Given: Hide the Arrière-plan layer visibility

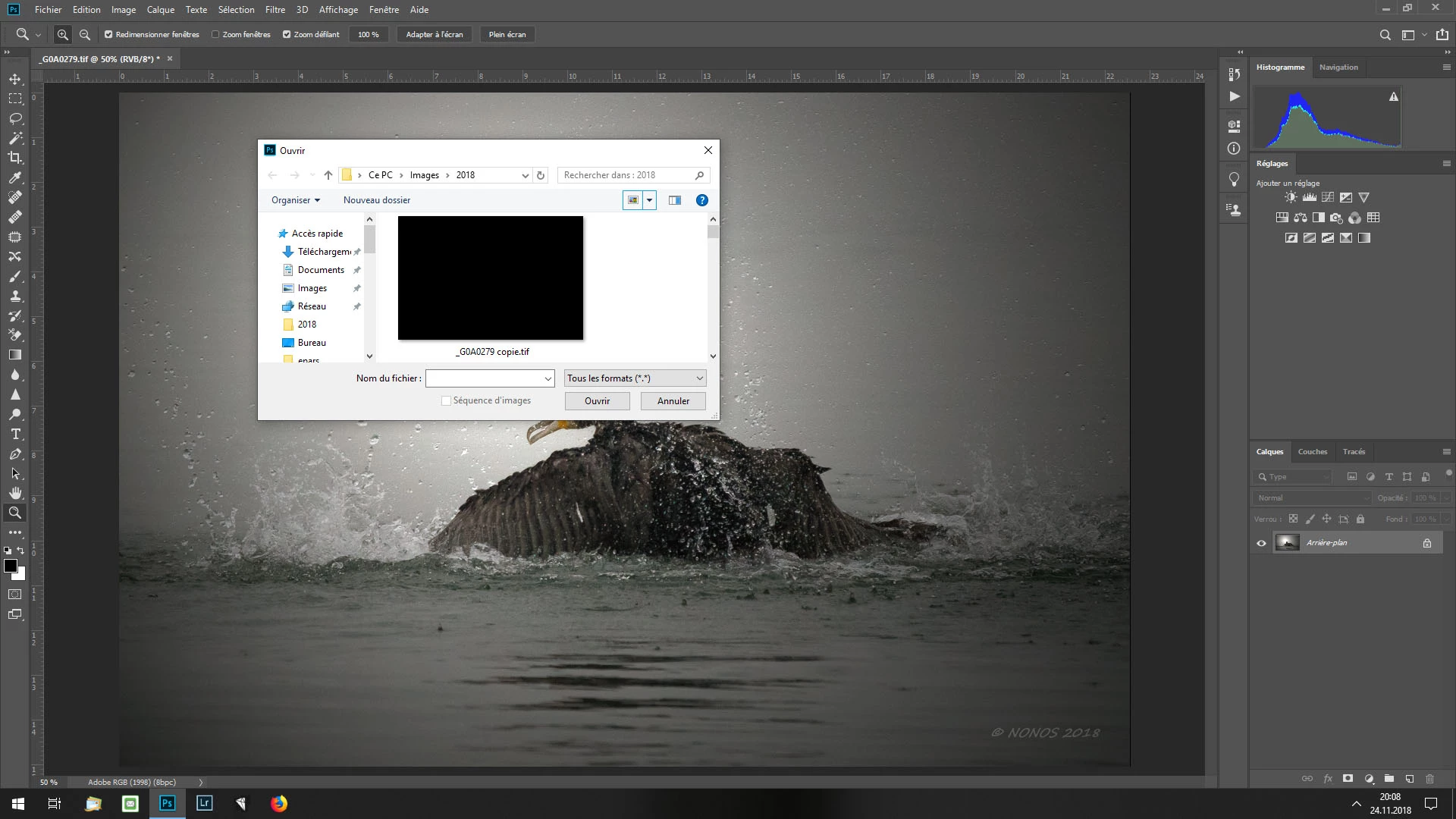Looking at the screenshot, I should [x=1261, y=543].
